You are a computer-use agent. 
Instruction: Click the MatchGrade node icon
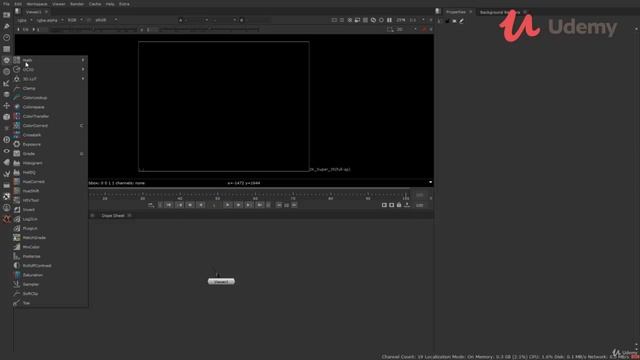tap(17, 238)
